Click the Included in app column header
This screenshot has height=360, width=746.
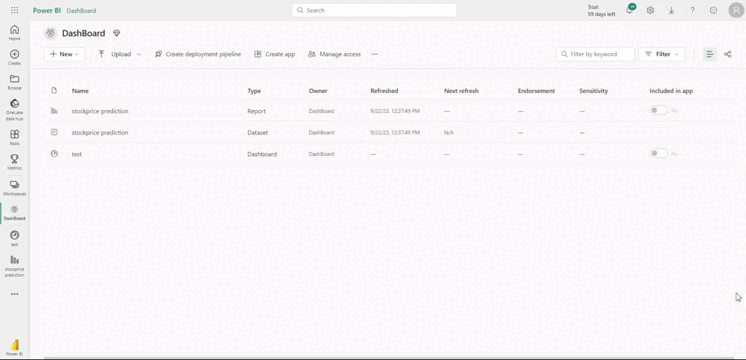coord(671,91)
